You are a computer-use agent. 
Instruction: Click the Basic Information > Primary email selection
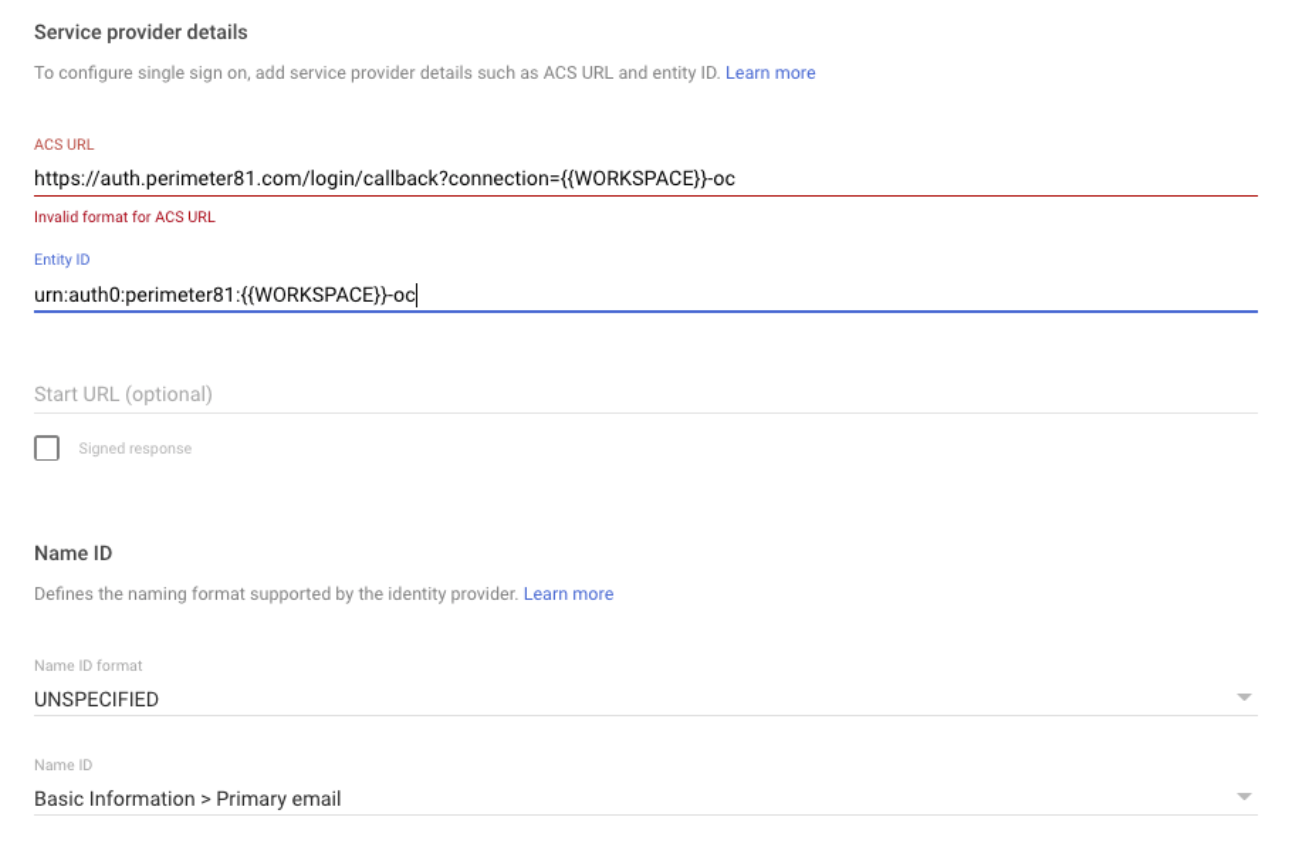coord(188,799)
